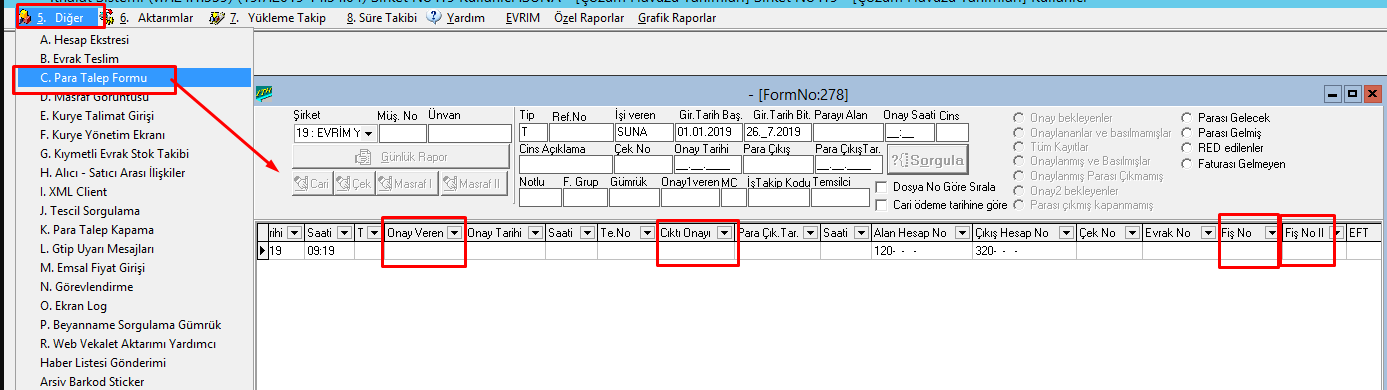Click into the Ref.No input field
The width and height of the screenshot is (1387, 390).
579,131
